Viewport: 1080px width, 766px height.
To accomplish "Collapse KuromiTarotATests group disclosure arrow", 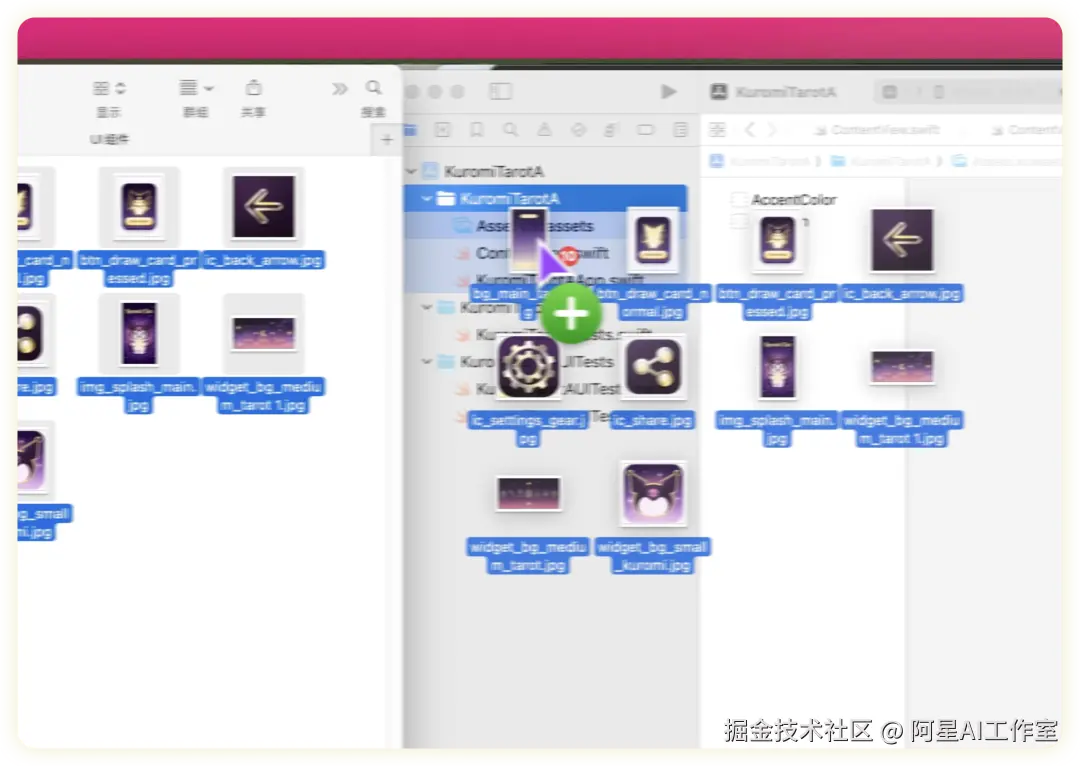I will tap(427, 307).
